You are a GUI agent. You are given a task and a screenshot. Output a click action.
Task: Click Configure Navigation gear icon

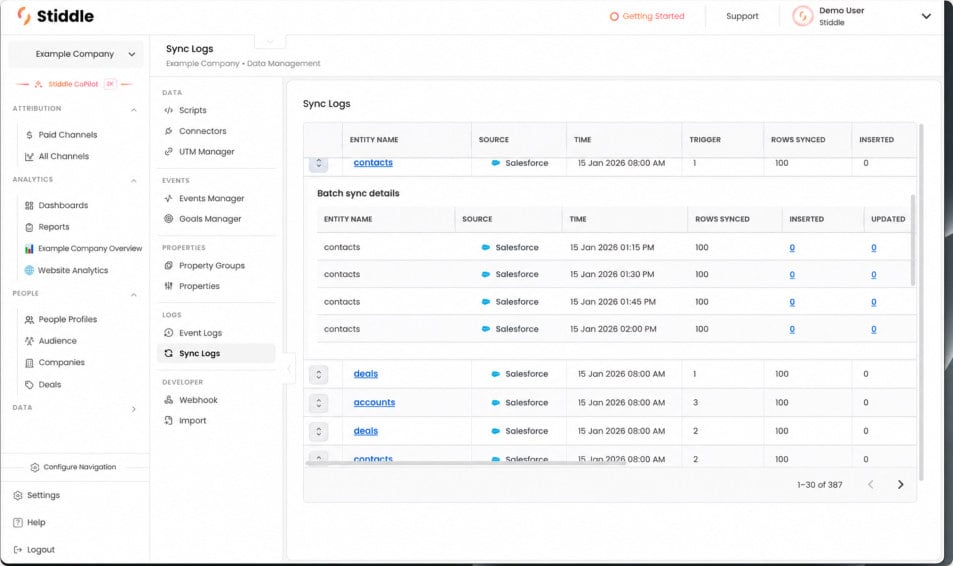tap(35, 467)
